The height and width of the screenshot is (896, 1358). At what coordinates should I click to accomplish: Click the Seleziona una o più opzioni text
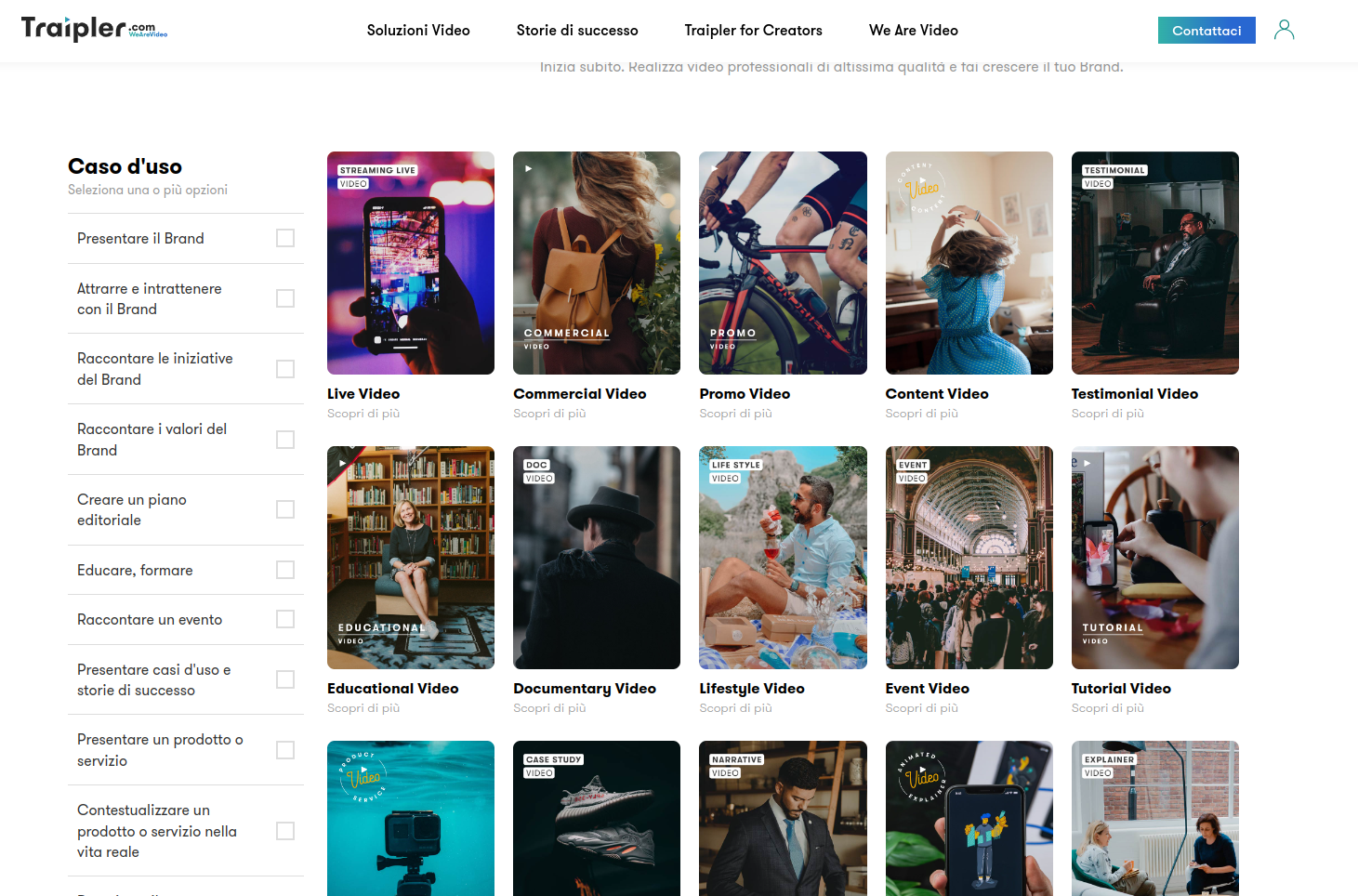click(148, 190)
